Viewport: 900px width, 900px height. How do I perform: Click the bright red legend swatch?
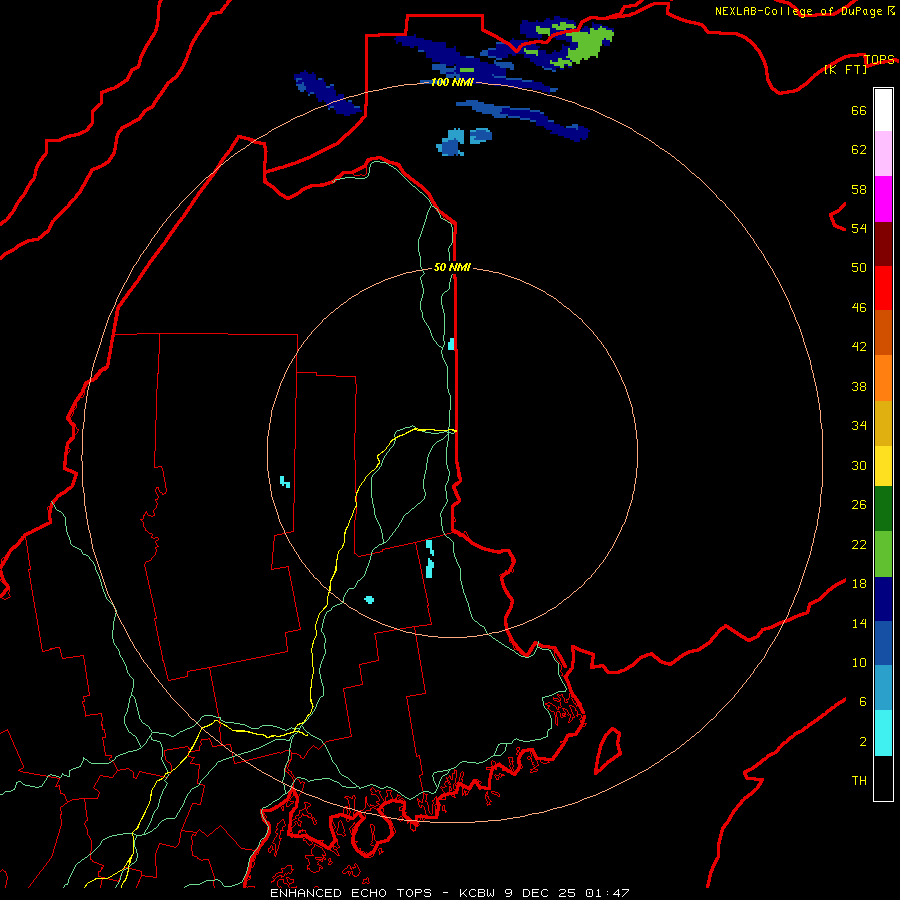click(883, 288)
